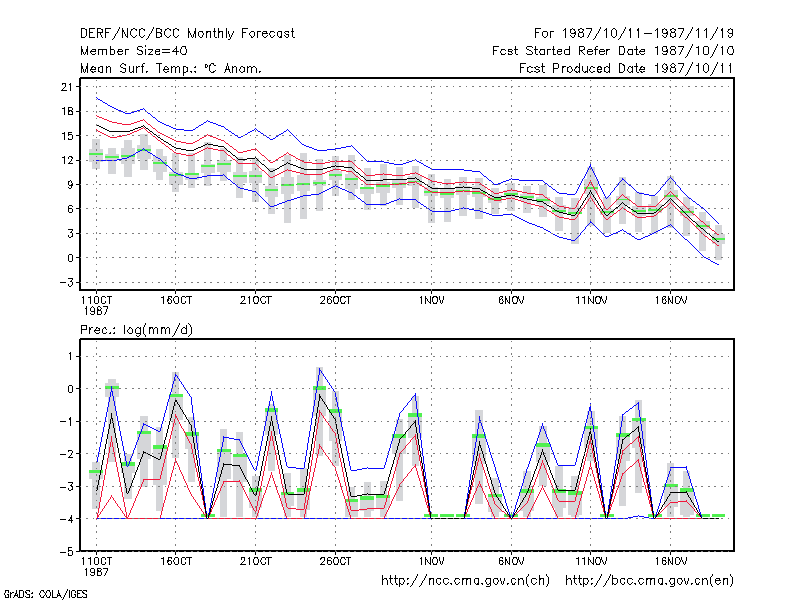Click the GrADS: COLA/IGES credit label
The width and height of the screenshot is (800, 600).
pos(45,594)
